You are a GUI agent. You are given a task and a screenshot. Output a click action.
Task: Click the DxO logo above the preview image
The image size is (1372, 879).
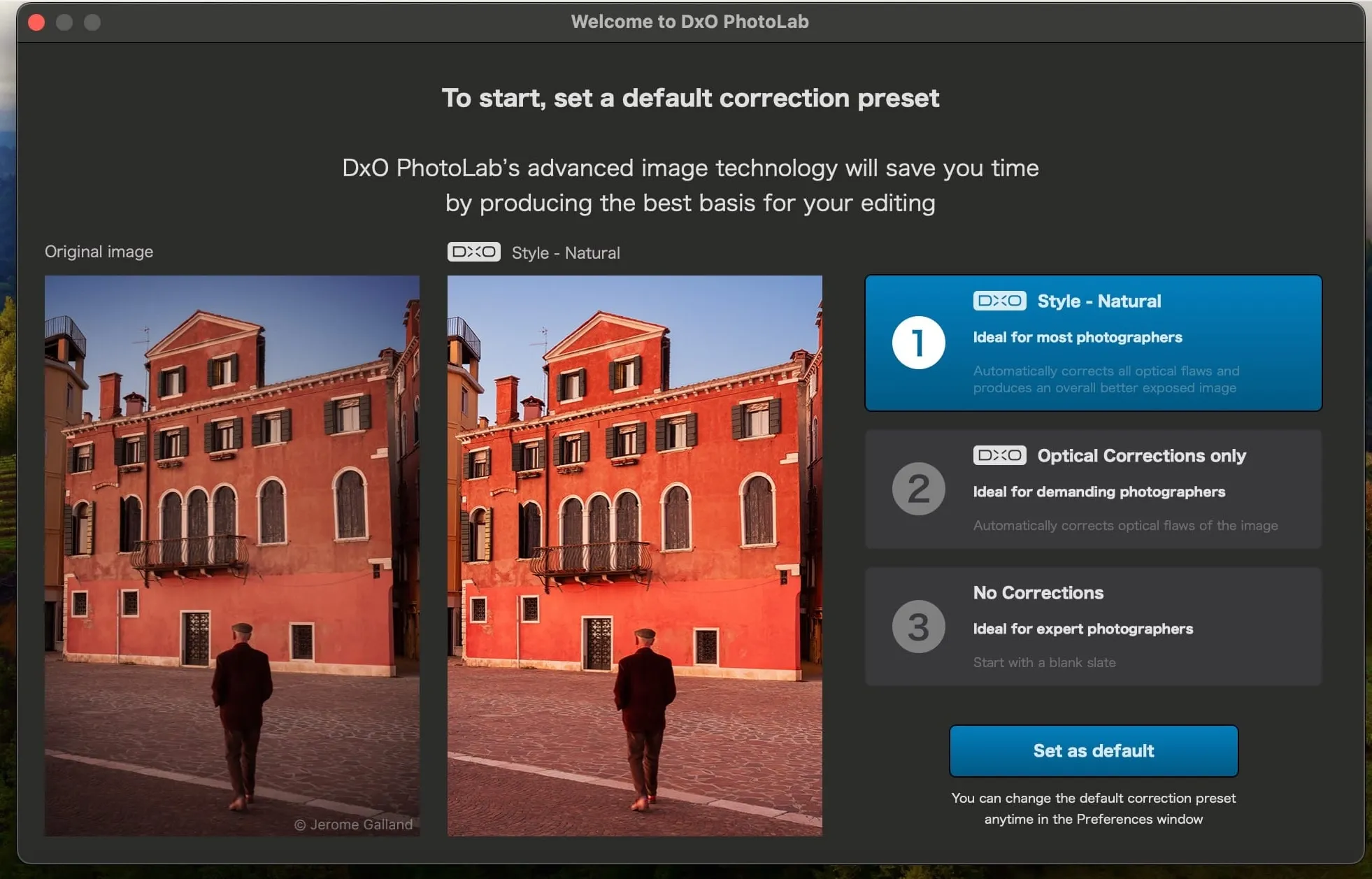475,252
